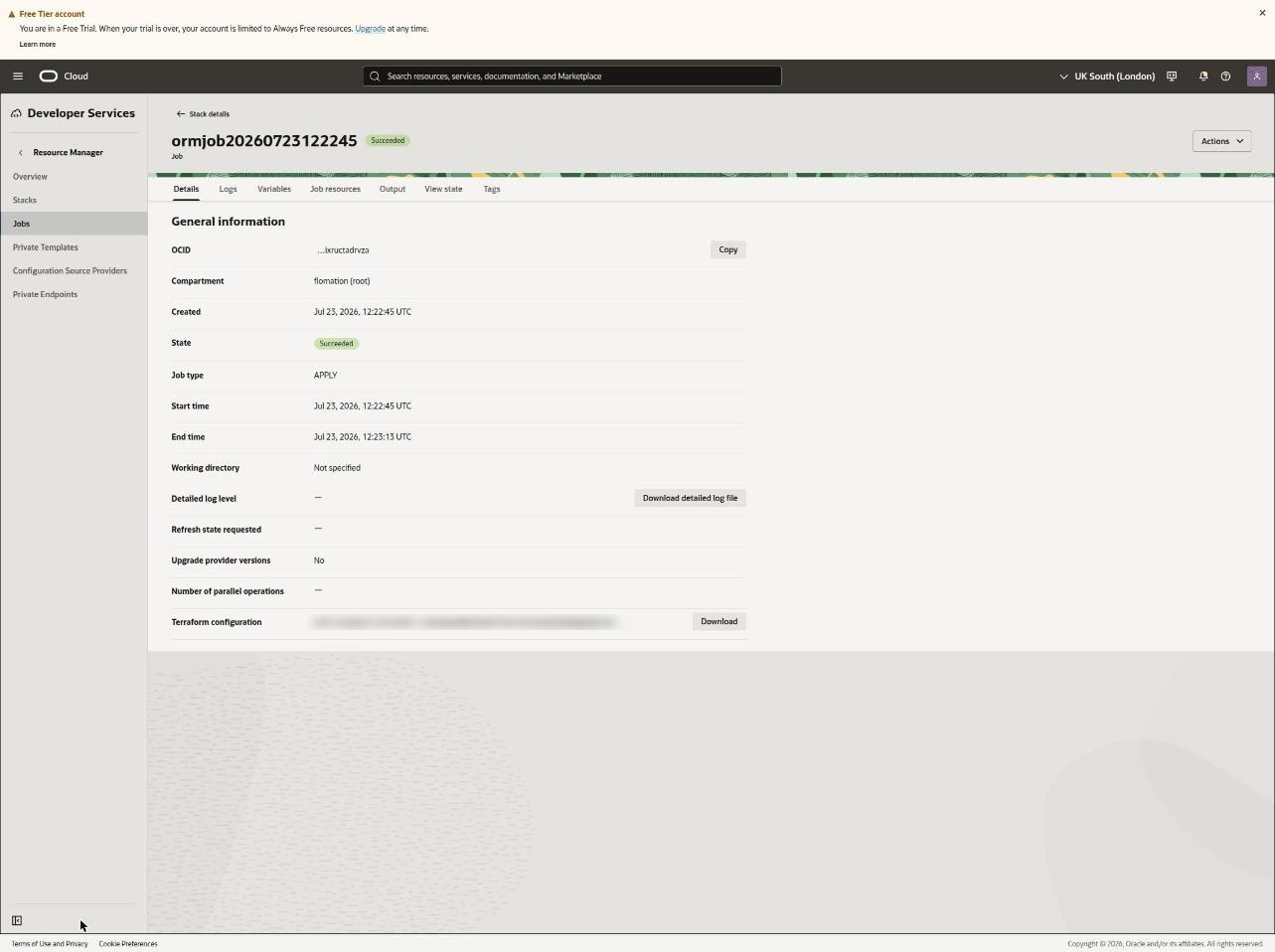Click the Succeeded badge beside the job title
The image size is (1275, 952).
[388, 141]
